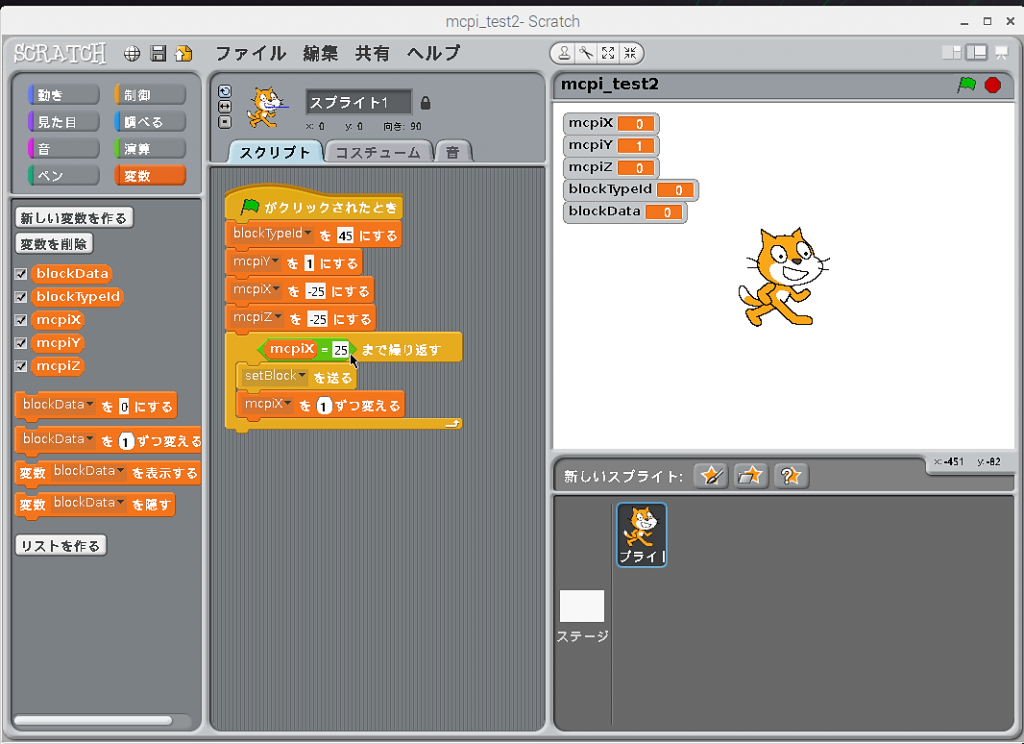Uncheck the mcpiZ variable checkbox
Screen dimensions: 1024x744
[21, 366]
